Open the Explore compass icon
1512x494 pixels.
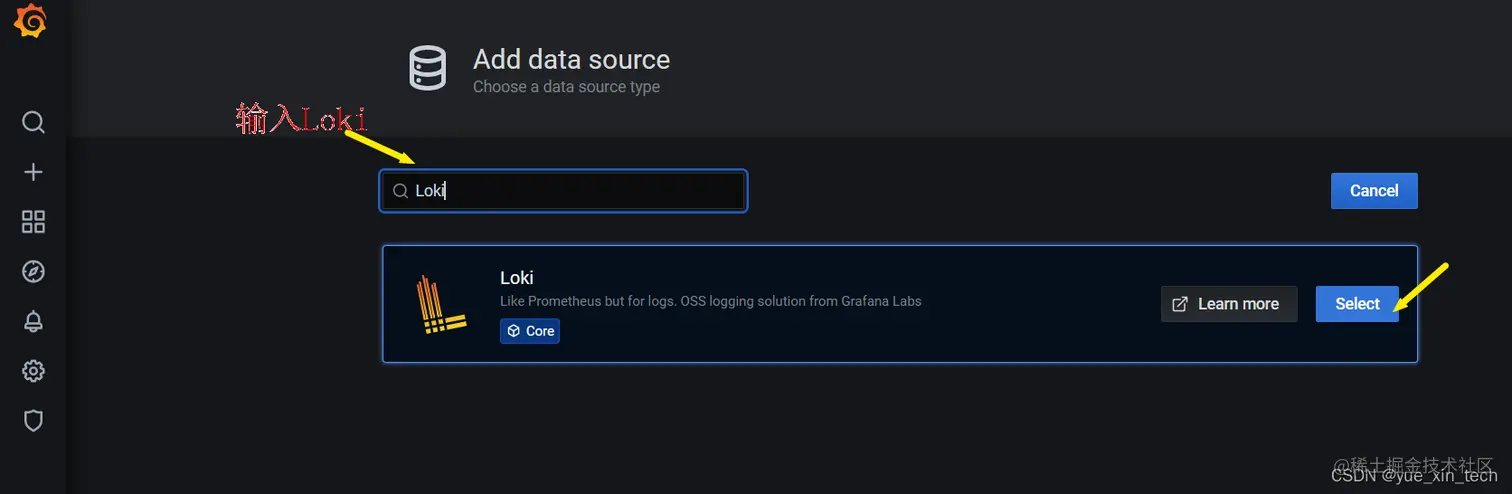click(x=33, y=272)
